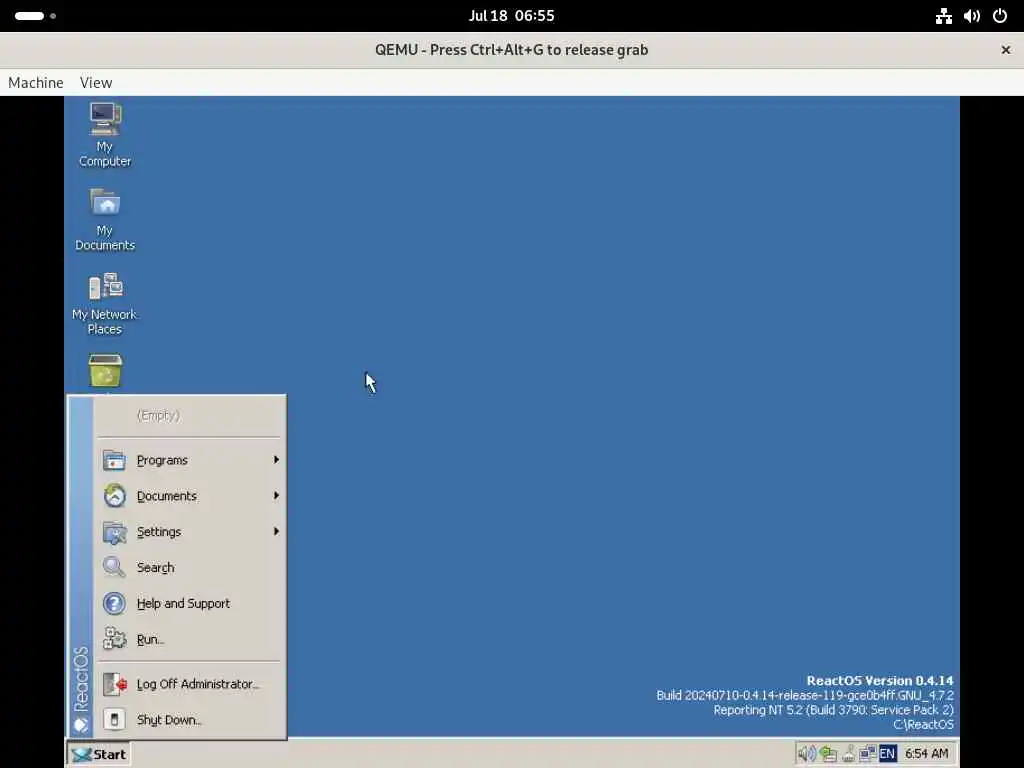The height and width of the screenshot is (768, 1024).
Task: Click the Run gears icon
Action: [114, 639]
